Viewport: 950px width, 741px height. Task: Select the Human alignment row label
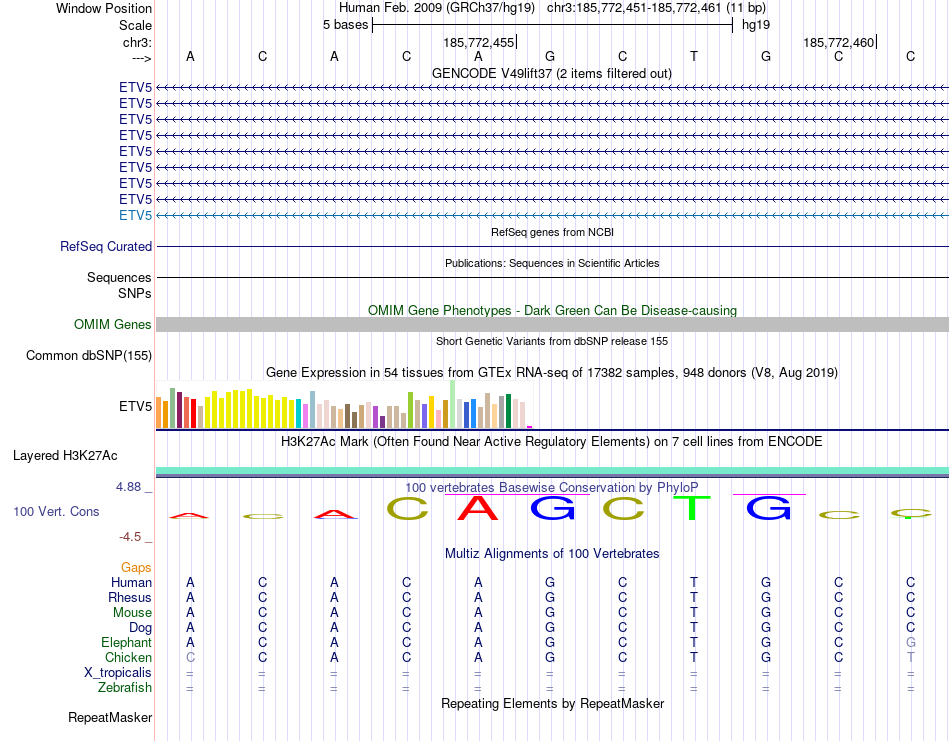point(131,583)
